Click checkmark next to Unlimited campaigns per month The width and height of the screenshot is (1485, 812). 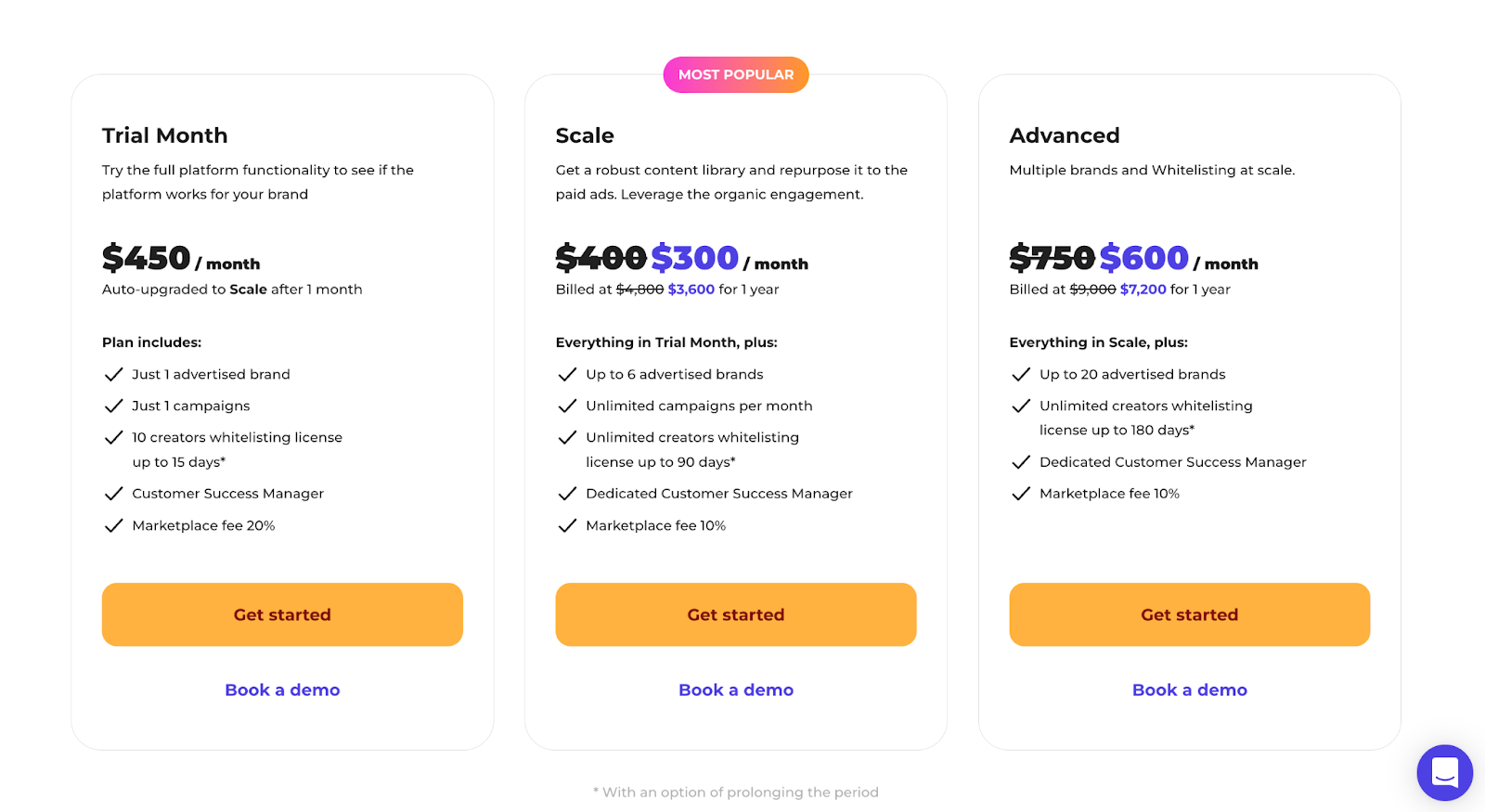(x=567, y=406)
